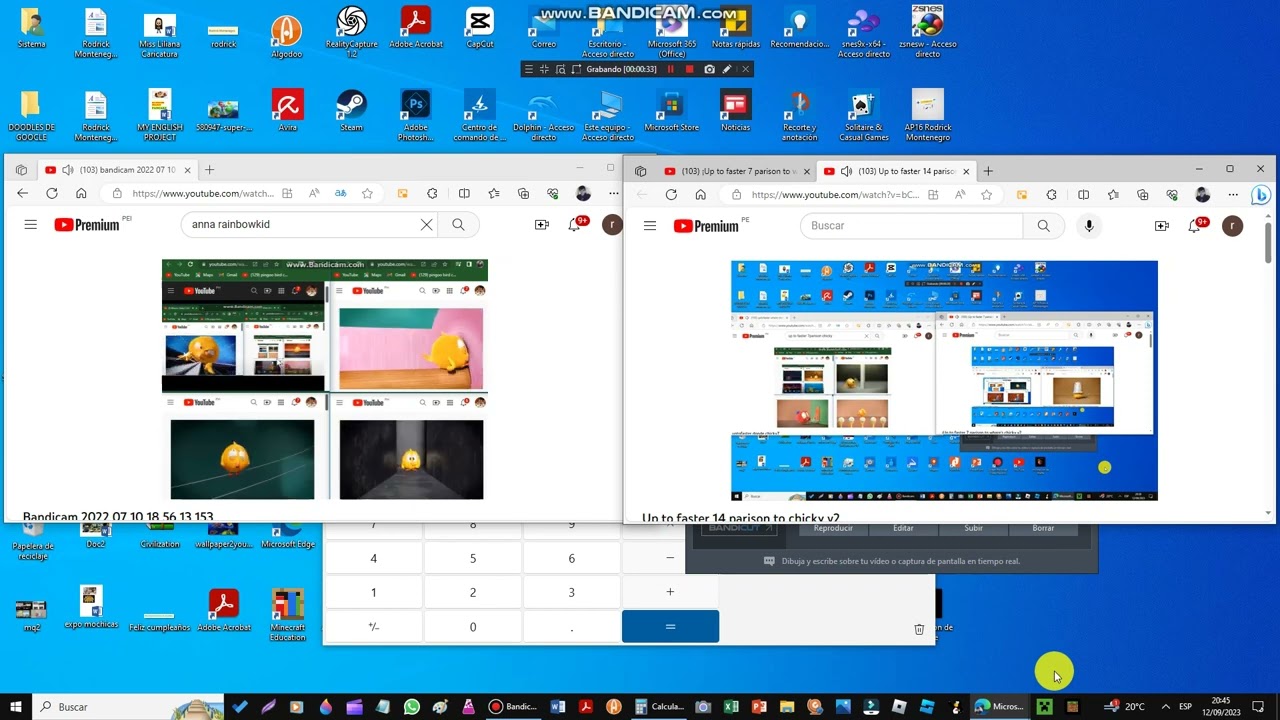
Task: Click the video player in left YouTube window
Action: click(325, 380)
